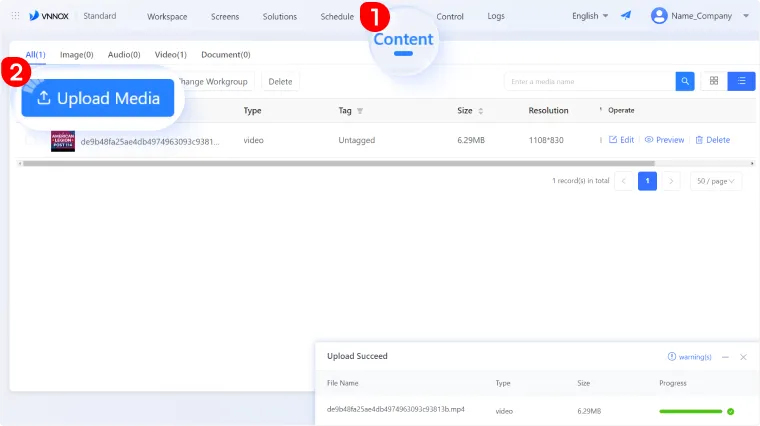Open the English language dropdown
The width and height of the screenshot is (760, 426).
pyautogui.click(x=590, y=16)
